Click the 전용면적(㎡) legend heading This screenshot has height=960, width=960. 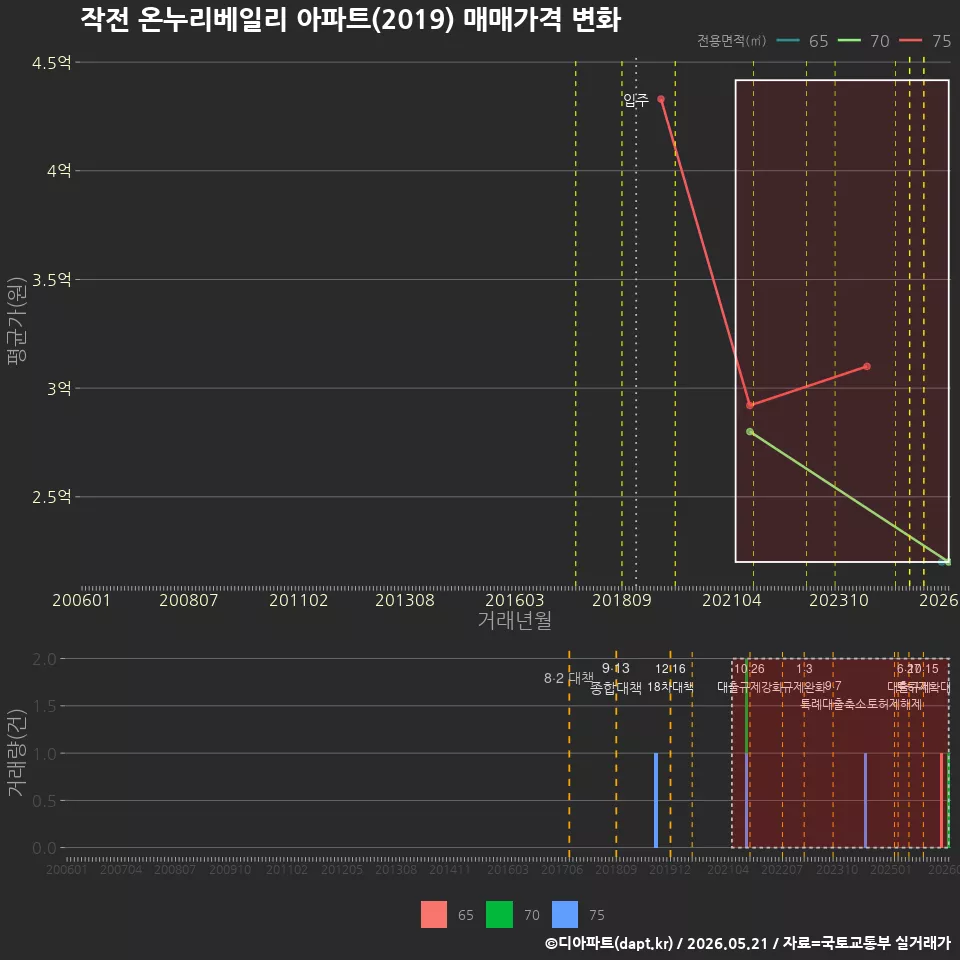point(732,41)
